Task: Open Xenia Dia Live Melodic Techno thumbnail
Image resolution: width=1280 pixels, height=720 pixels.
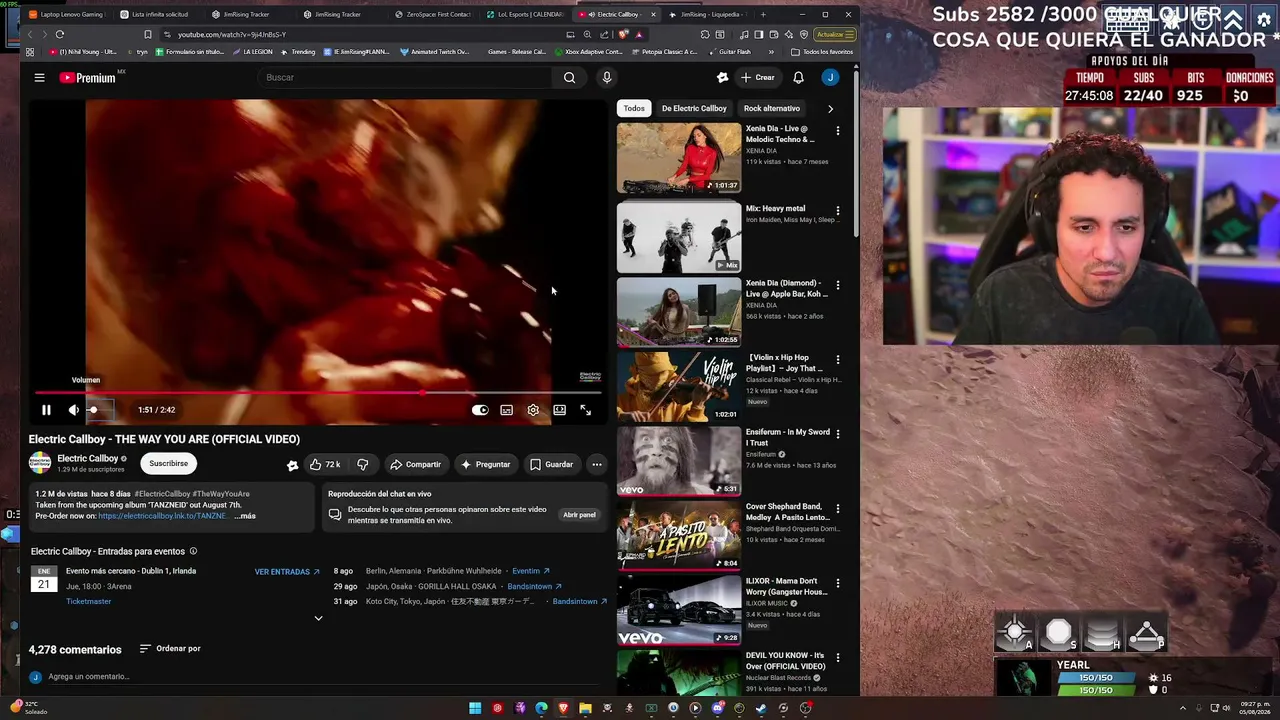Action: (x=679, y=158)
